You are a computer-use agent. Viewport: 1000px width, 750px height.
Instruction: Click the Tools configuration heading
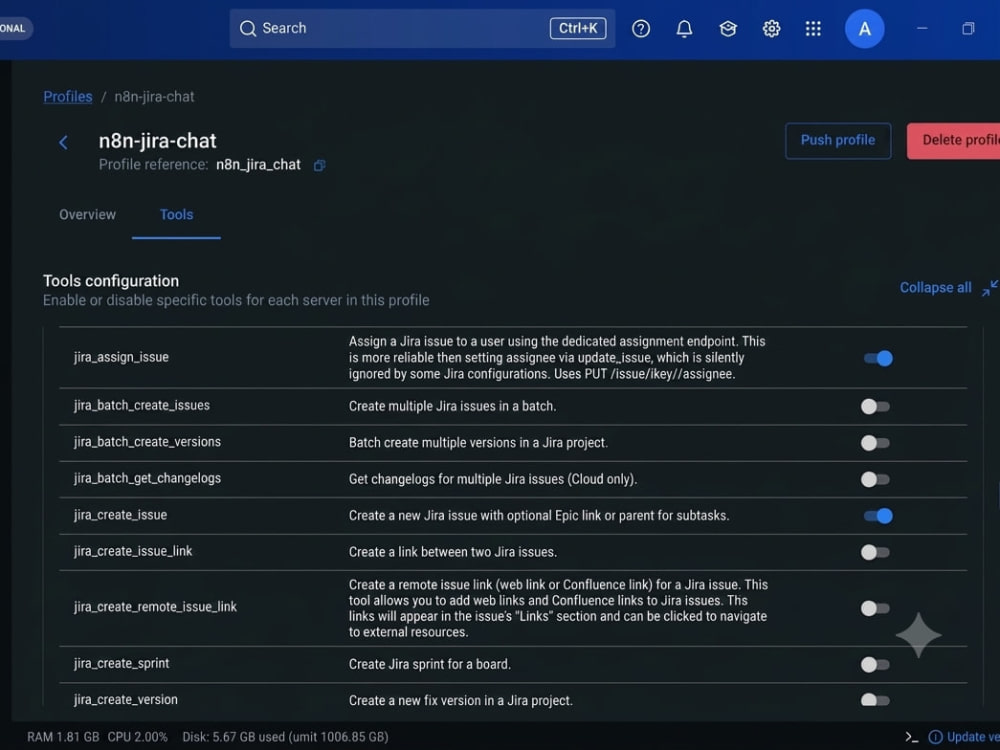coord(111,281)
